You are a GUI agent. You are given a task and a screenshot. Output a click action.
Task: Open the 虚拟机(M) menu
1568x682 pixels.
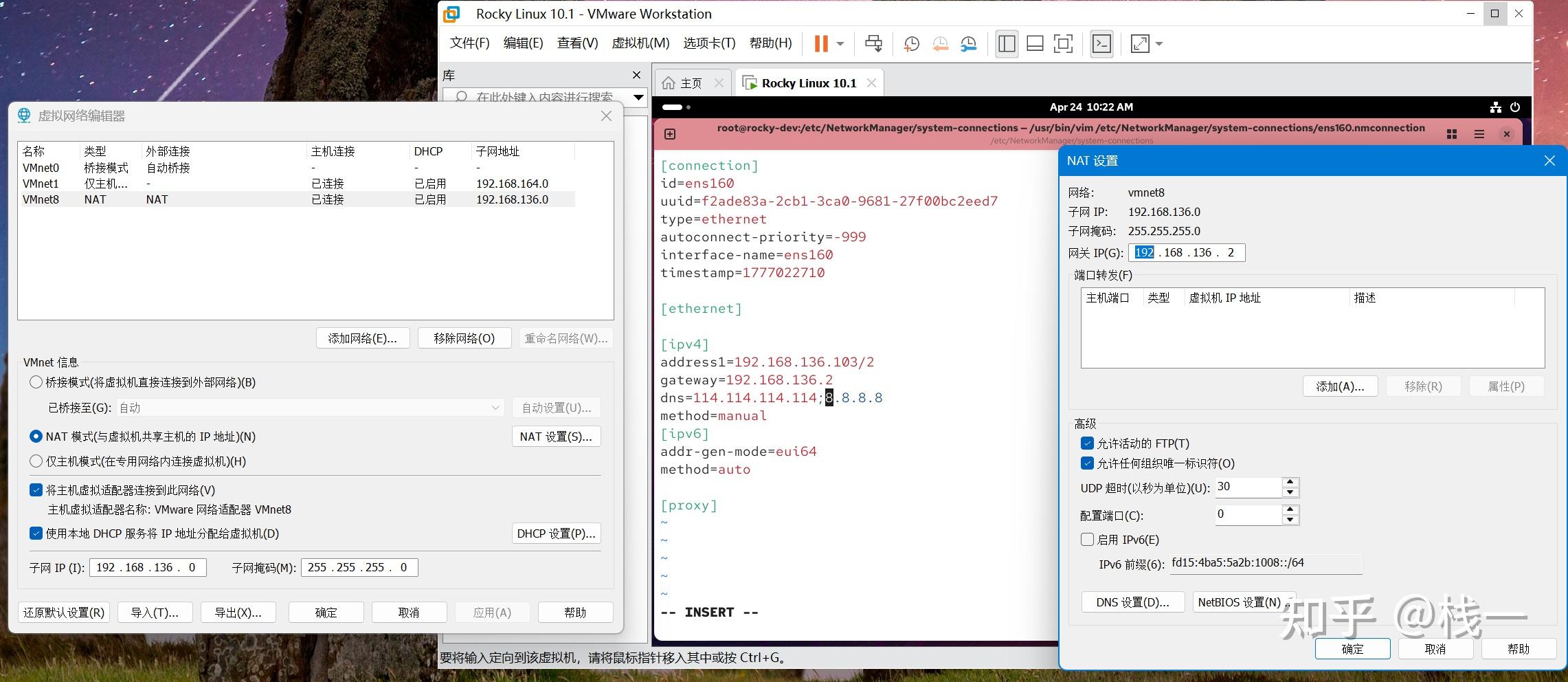pos(640,43)
